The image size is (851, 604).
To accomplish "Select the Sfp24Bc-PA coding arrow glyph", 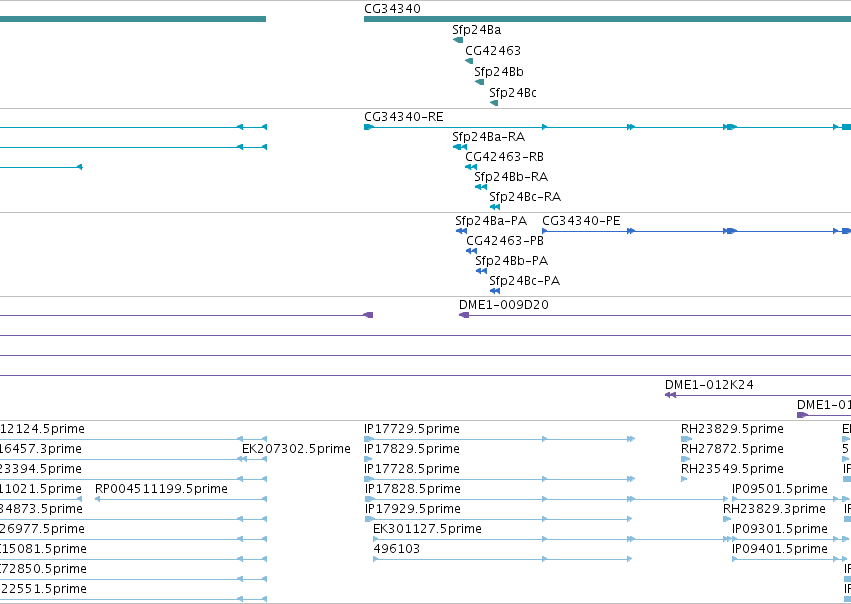I will click(x=494, y=291).
